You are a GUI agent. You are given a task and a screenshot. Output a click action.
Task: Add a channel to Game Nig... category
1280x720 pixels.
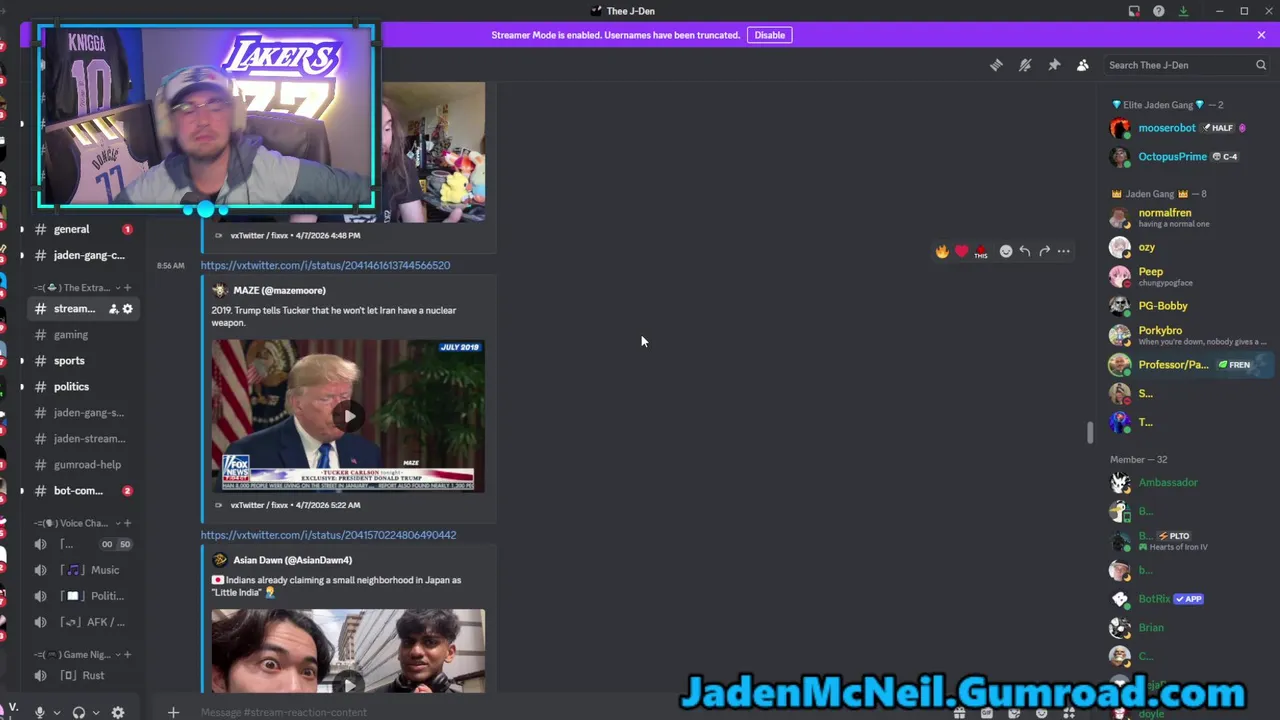pos(127,655)
